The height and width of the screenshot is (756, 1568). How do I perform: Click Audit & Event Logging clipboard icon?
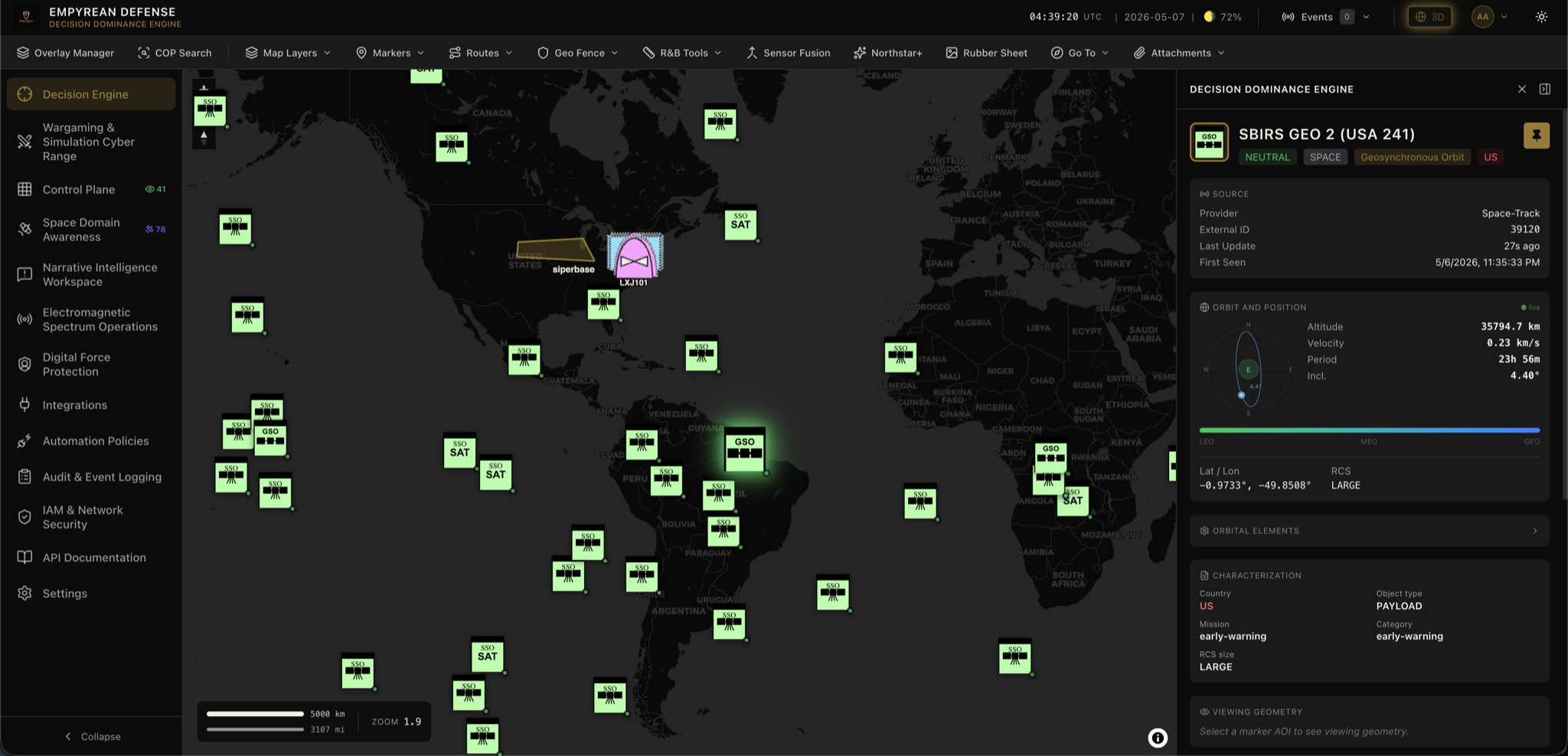pos(24,476)
